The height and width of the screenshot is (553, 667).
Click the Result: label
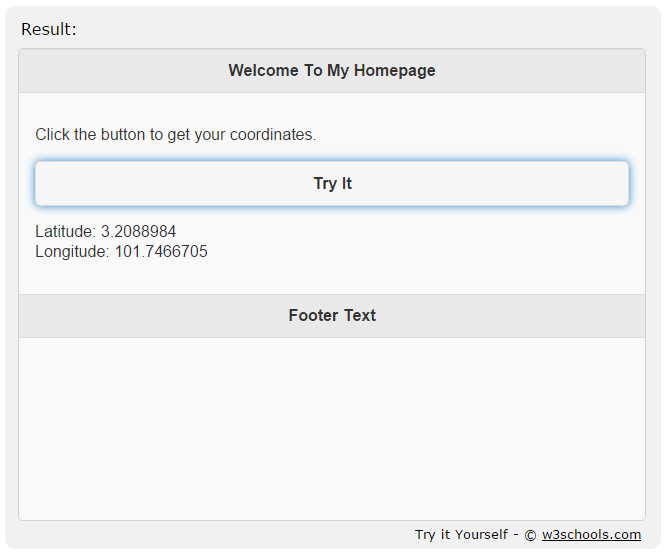click(48, 29)
